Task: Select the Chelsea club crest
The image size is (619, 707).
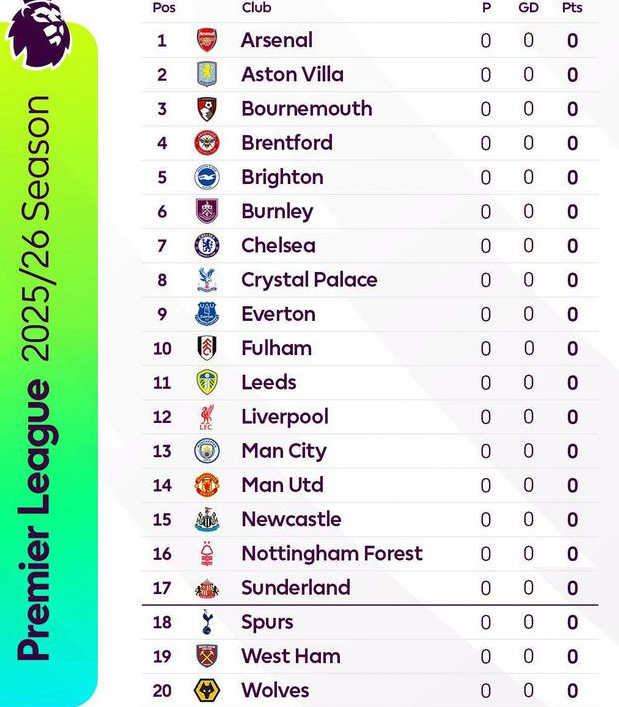Action: 207,246
